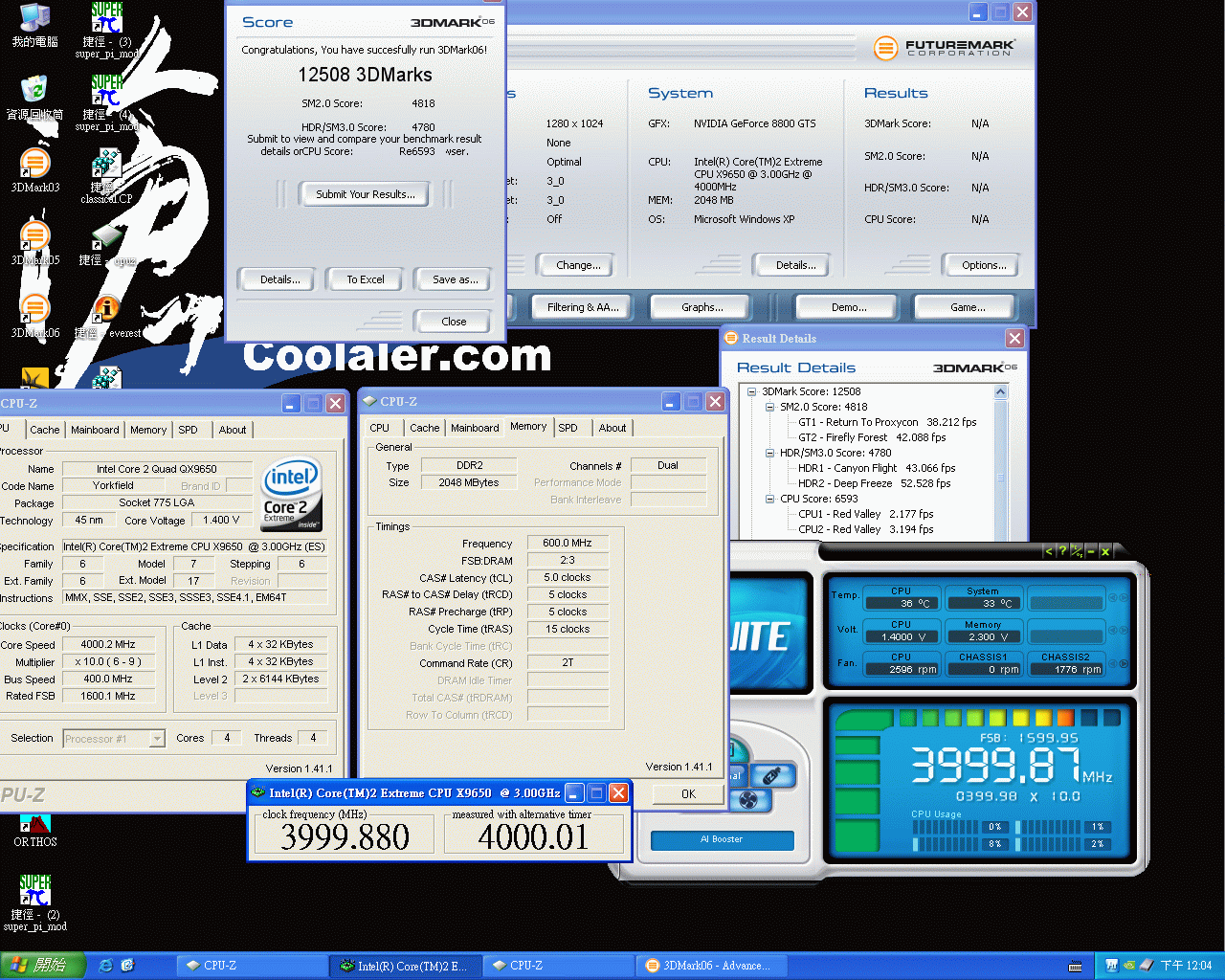The height and width of the screenshot is (980, 1225).
Task: Close AI Suite with the green X icon
Action: click(1105, 551)
